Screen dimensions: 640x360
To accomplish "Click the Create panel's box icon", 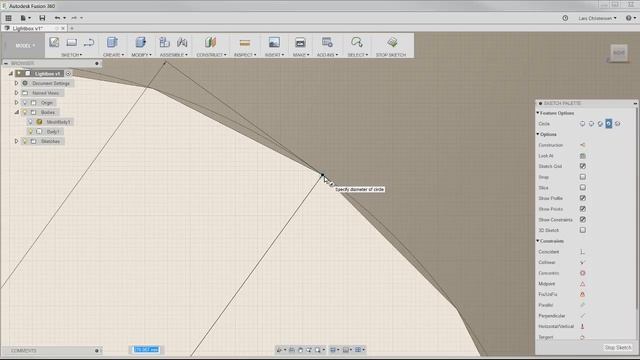I will click(x=112, y=42).
